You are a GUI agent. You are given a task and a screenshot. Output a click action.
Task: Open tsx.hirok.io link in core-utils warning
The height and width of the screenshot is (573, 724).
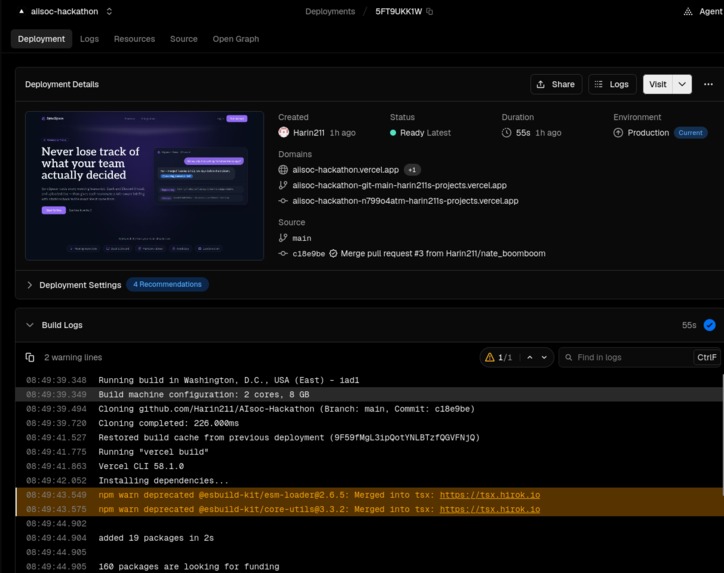(489, 509)
